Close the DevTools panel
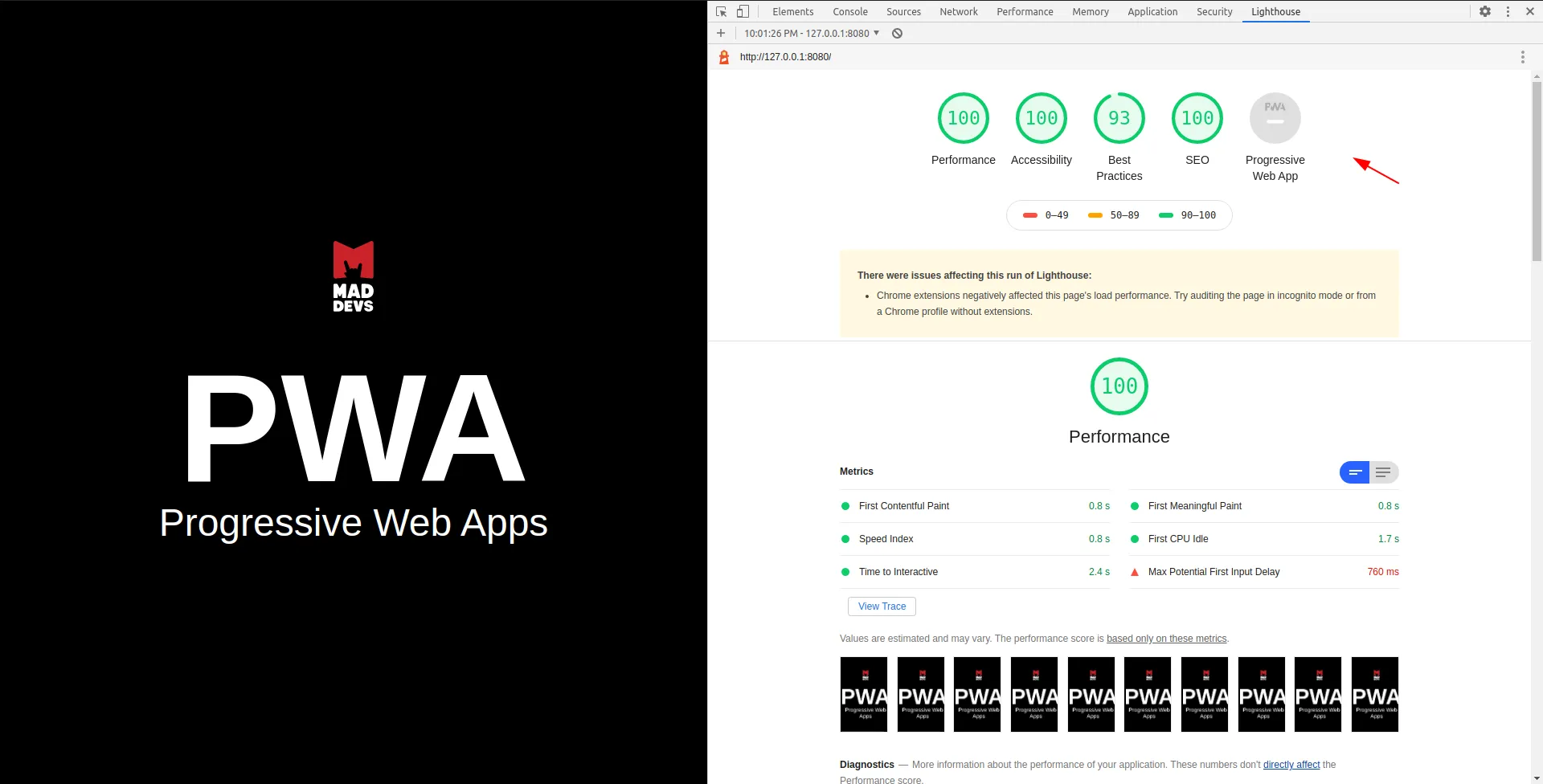 pyautogui.click(x=1530, y=11)
